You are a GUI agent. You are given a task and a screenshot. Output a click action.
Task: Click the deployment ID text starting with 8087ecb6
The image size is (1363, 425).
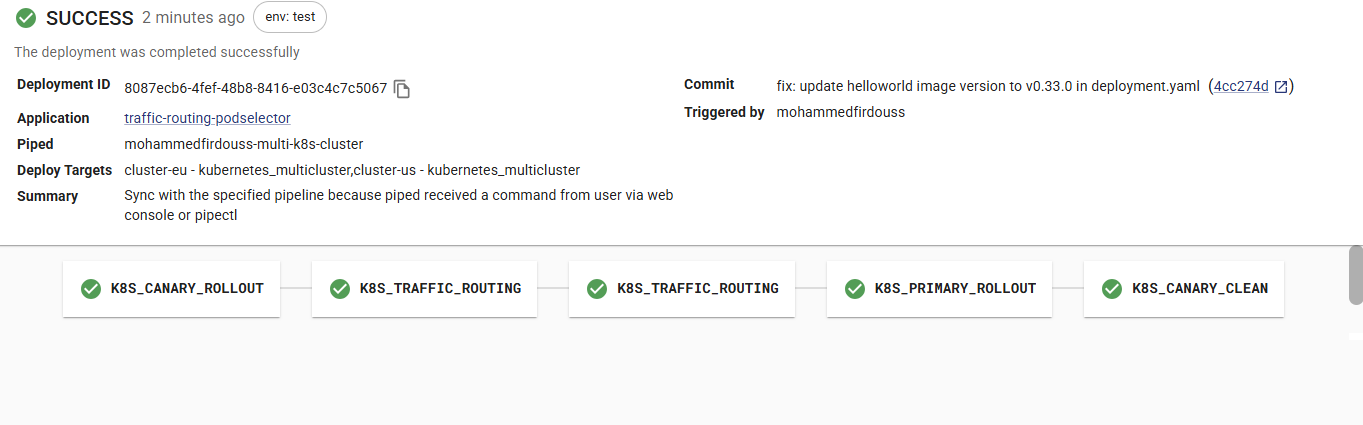pos(255,88)
